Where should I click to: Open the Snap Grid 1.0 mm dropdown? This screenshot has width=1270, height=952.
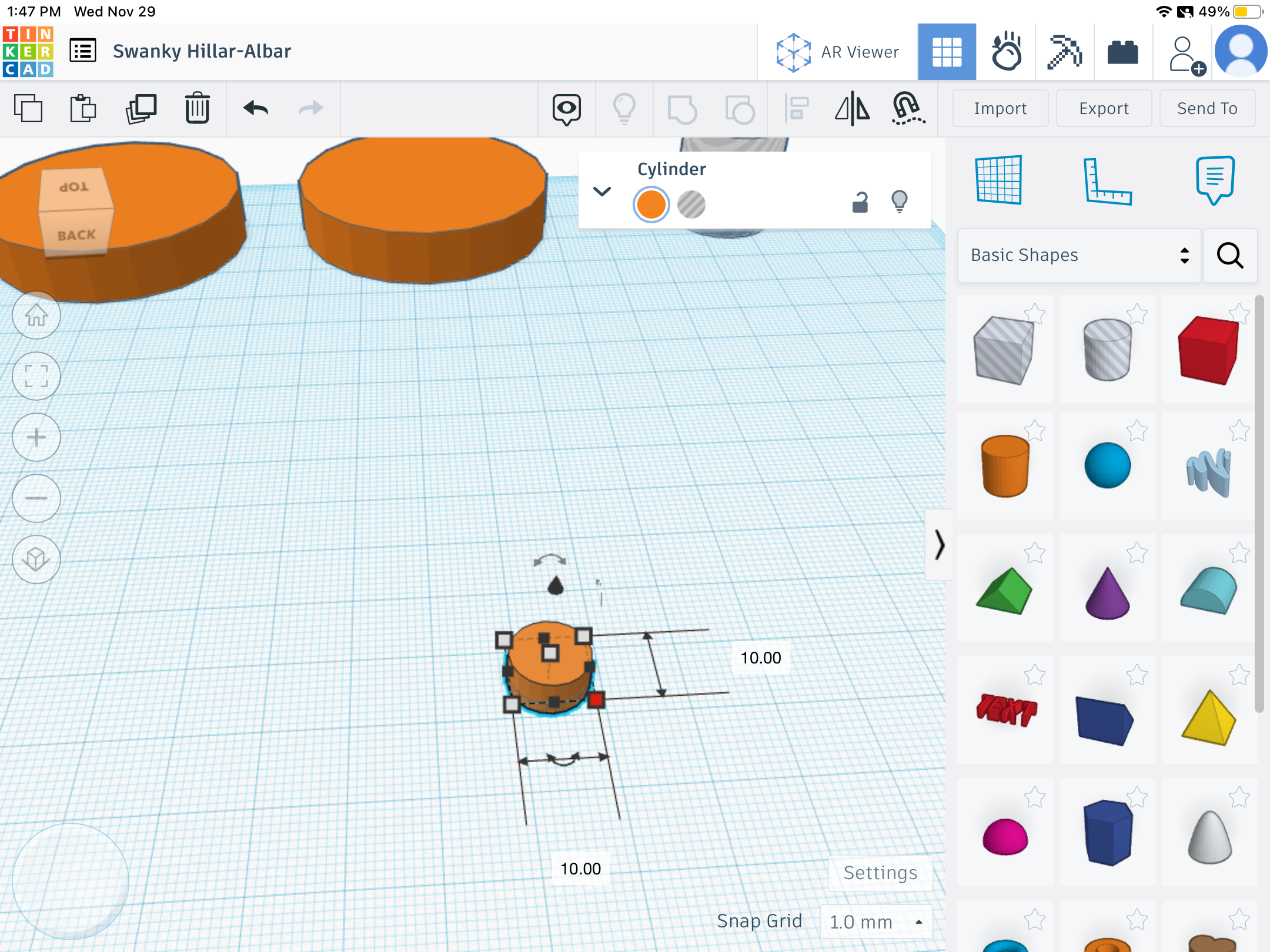click(876, 921)
